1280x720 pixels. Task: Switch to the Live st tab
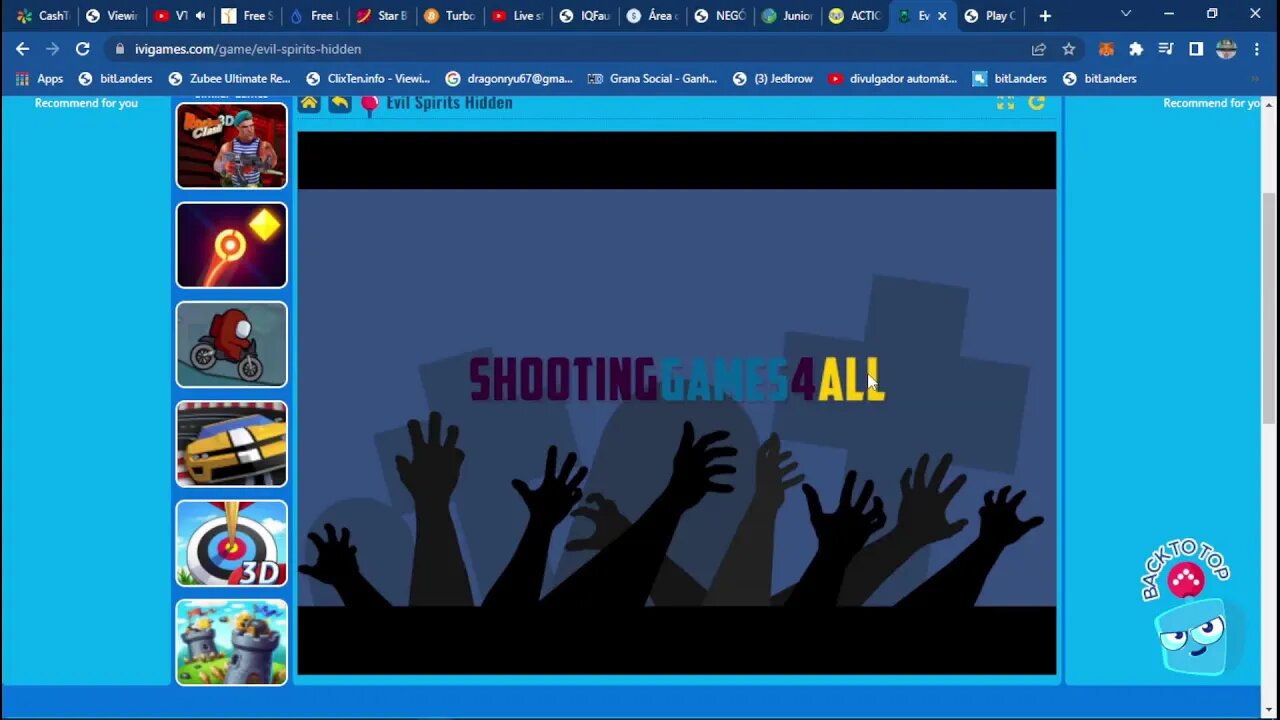pyautogui.click(x=517, y=16)
